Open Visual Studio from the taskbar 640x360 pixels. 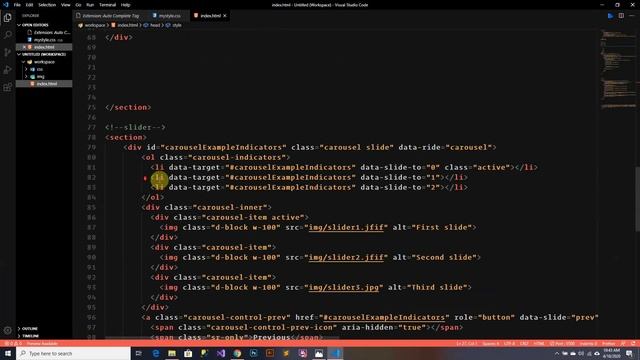point(221,353)
